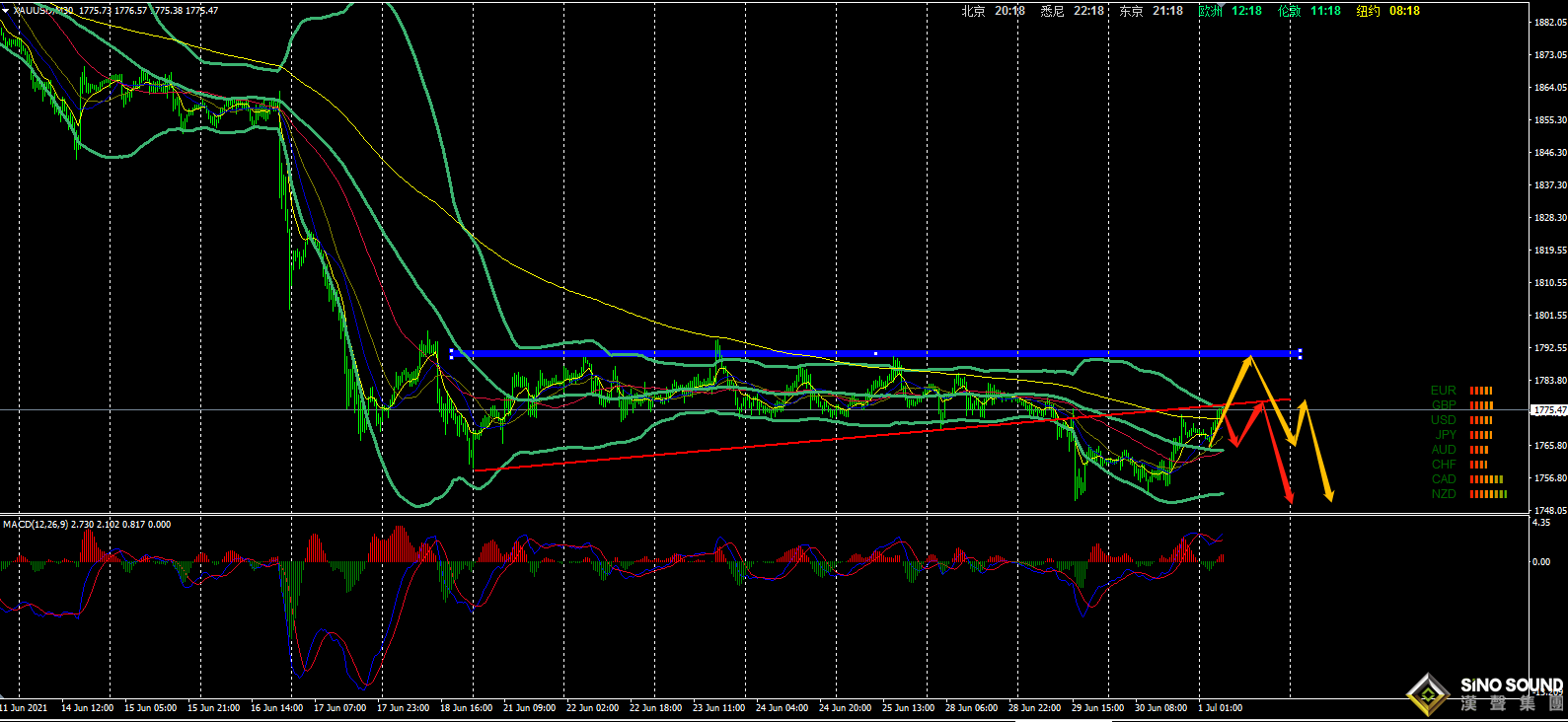Click the tall orange projection arrow peak

(1251, 358)
